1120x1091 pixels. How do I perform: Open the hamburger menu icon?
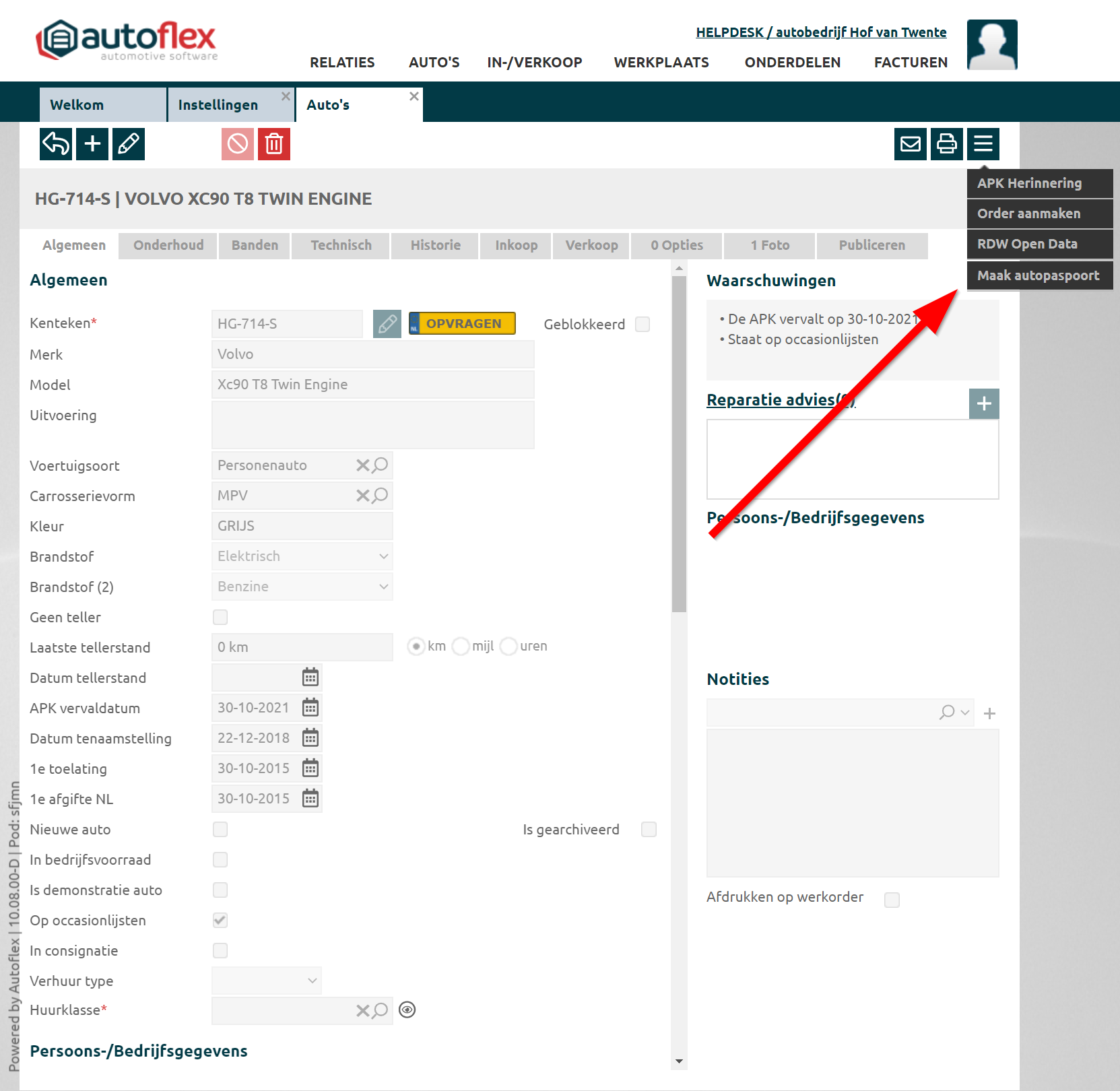click(983, 144)
